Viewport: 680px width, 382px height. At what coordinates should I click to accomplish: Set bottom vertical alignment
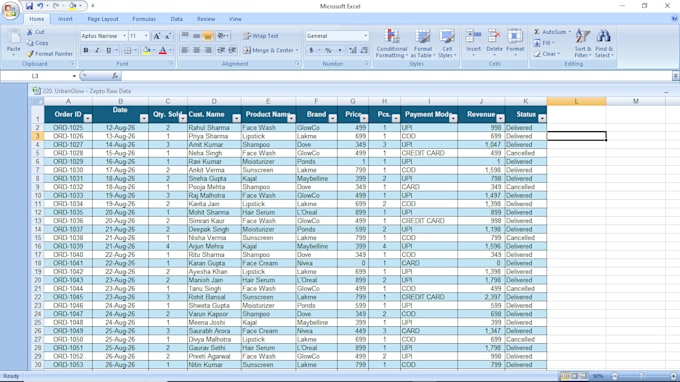pos(208,36)
